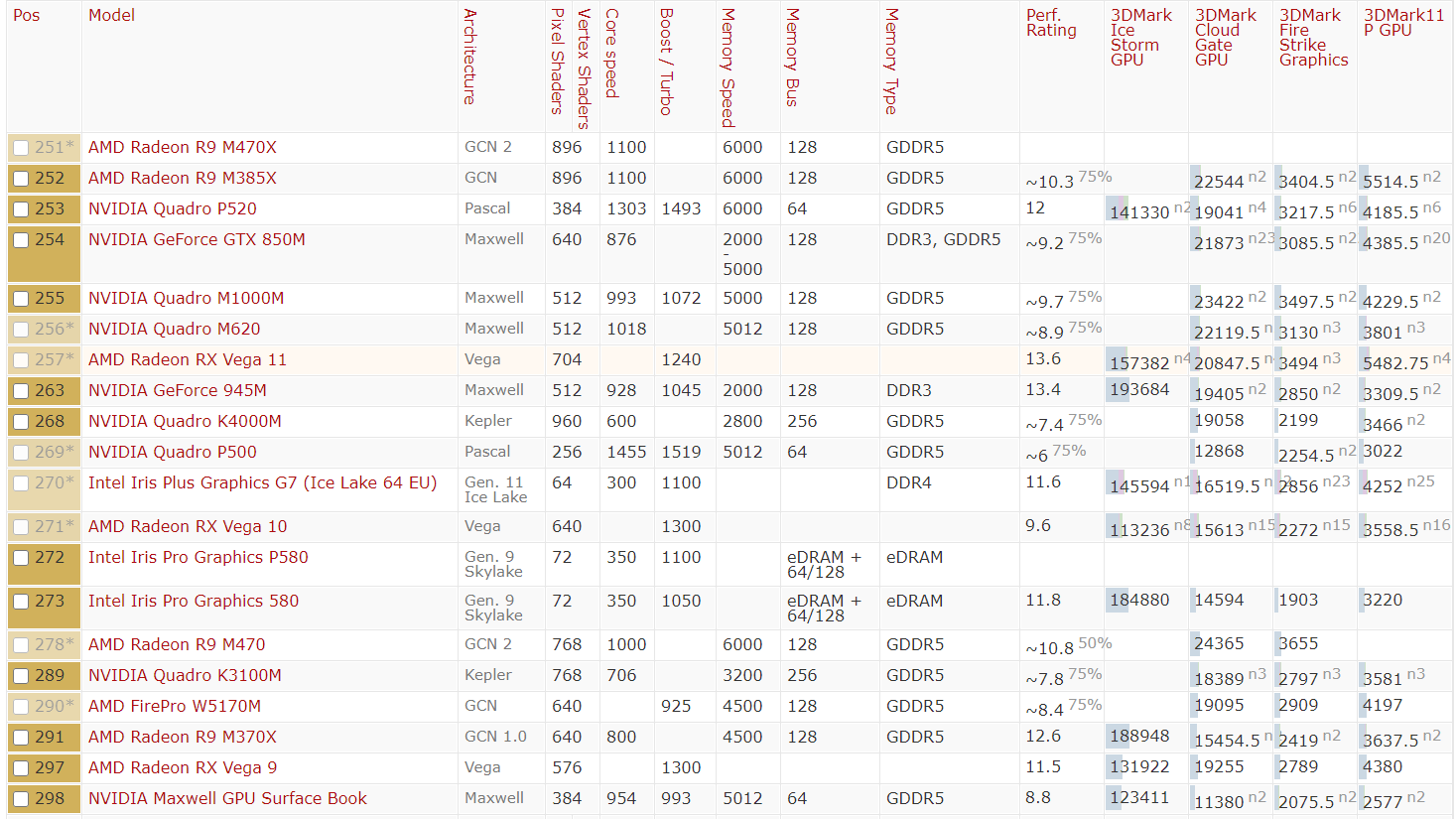Screen dimensions: 1456x819
Task: Open NVIDIA Quadro P500 link
Action: tap(173, 453)
